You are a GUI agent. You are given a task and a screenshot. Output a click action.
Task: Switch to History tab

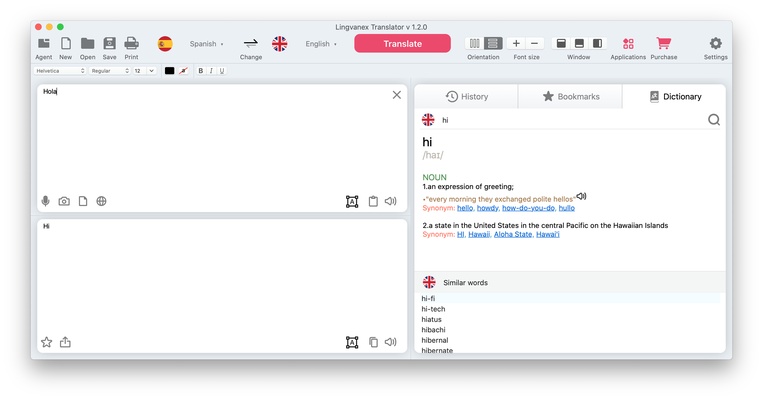[x=467, y=96]
